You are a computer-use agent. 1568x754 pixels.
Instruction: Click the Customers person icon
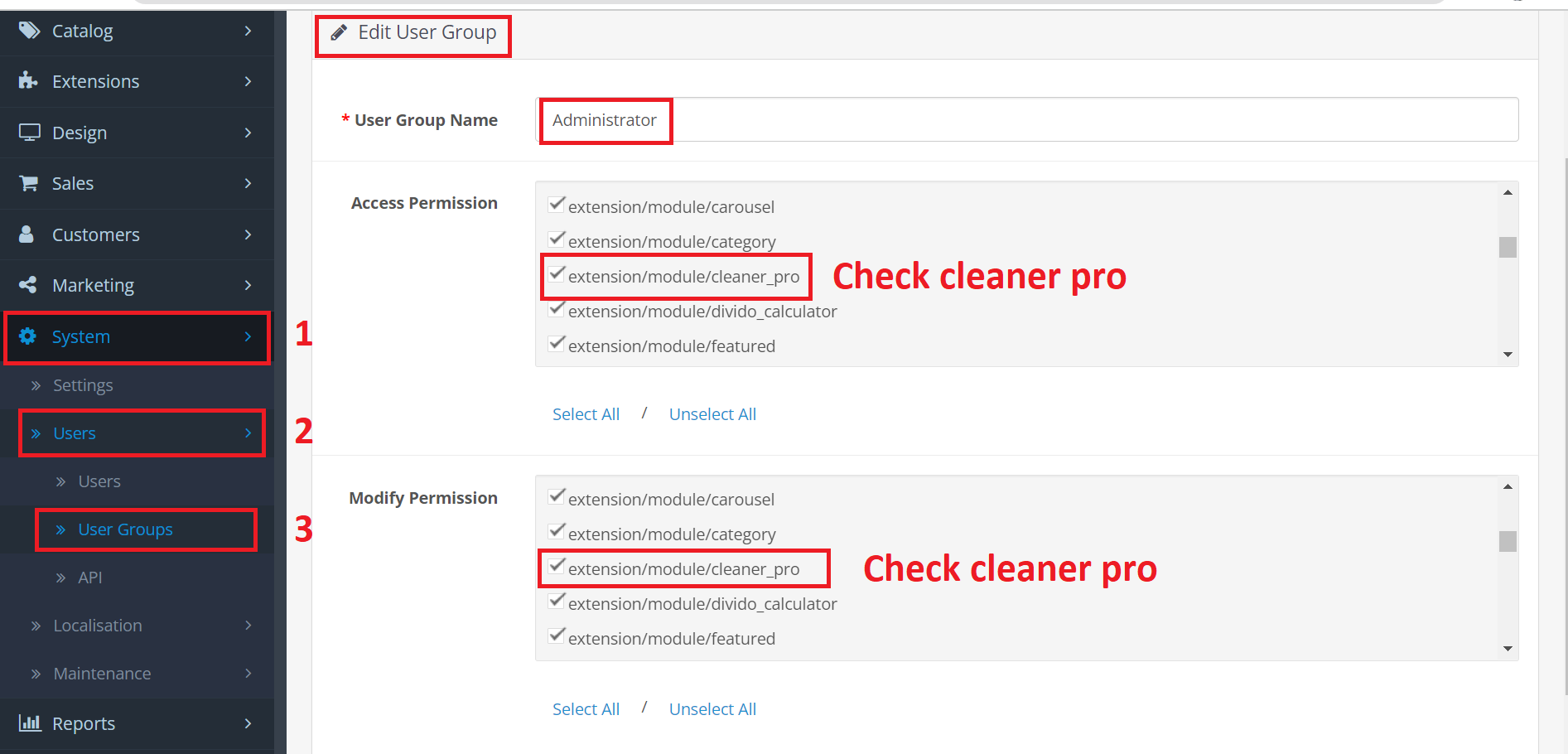click(x=27, y=234)
